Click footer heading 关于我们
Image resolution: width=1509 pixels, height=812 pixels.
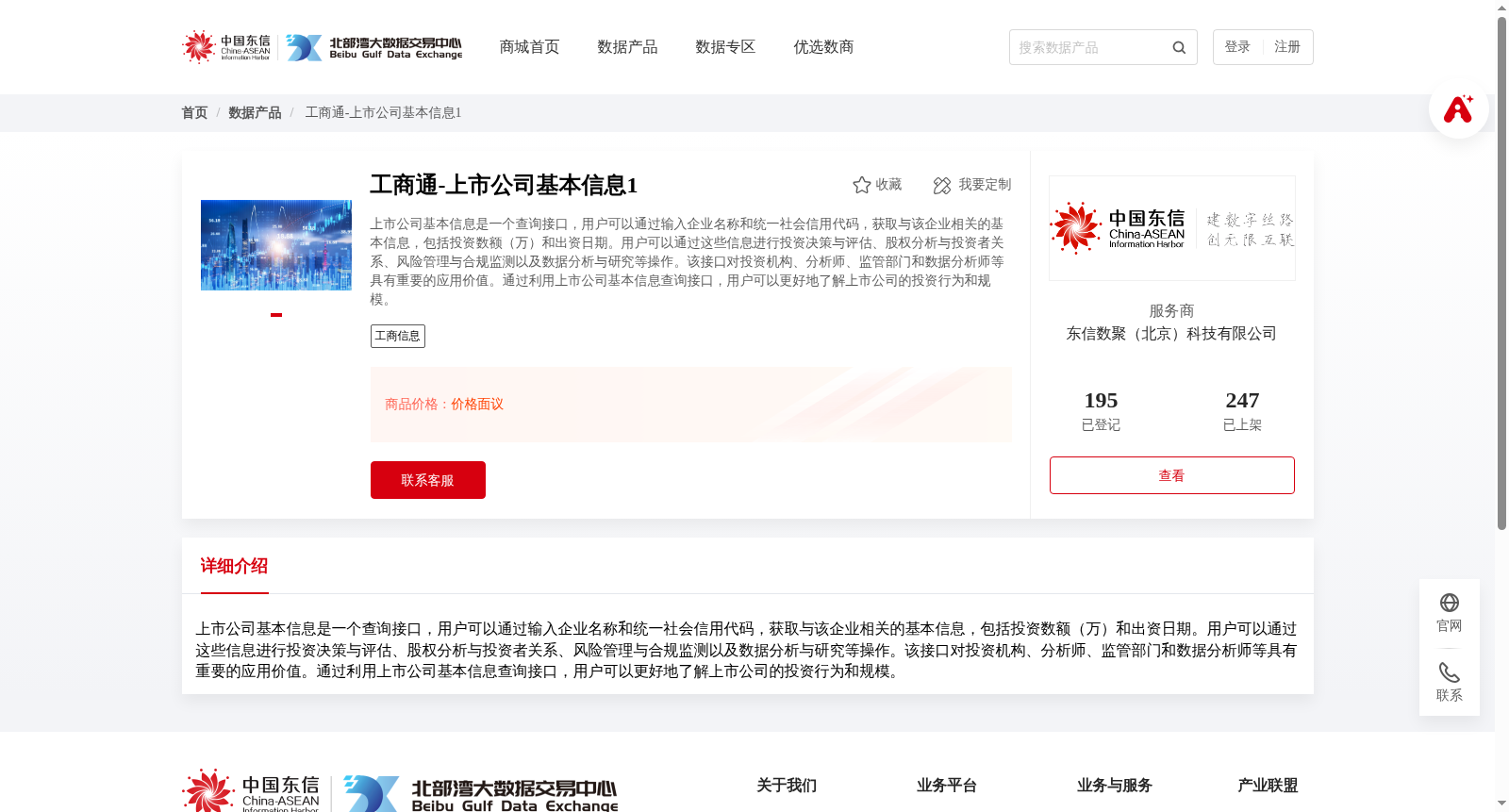[787, 786]
